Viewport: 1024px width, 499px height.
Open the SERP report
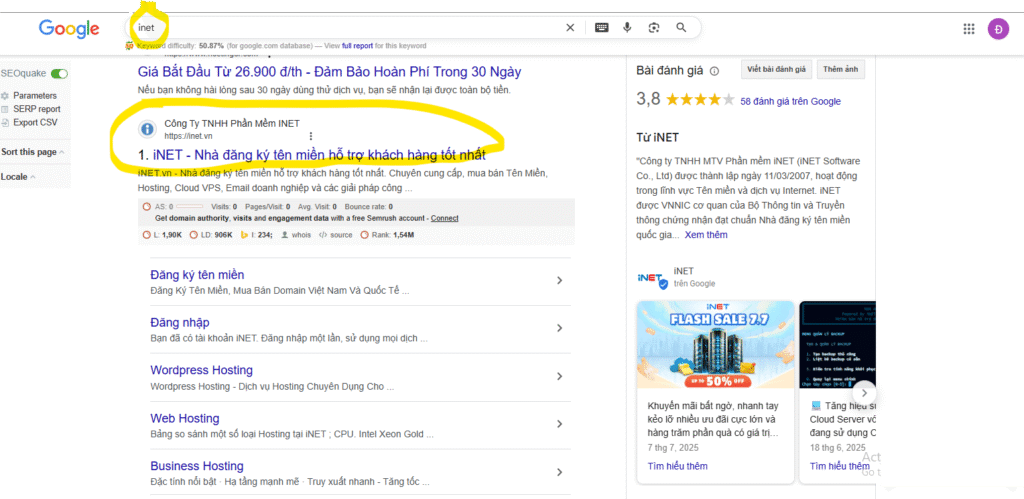click(37, 109)
